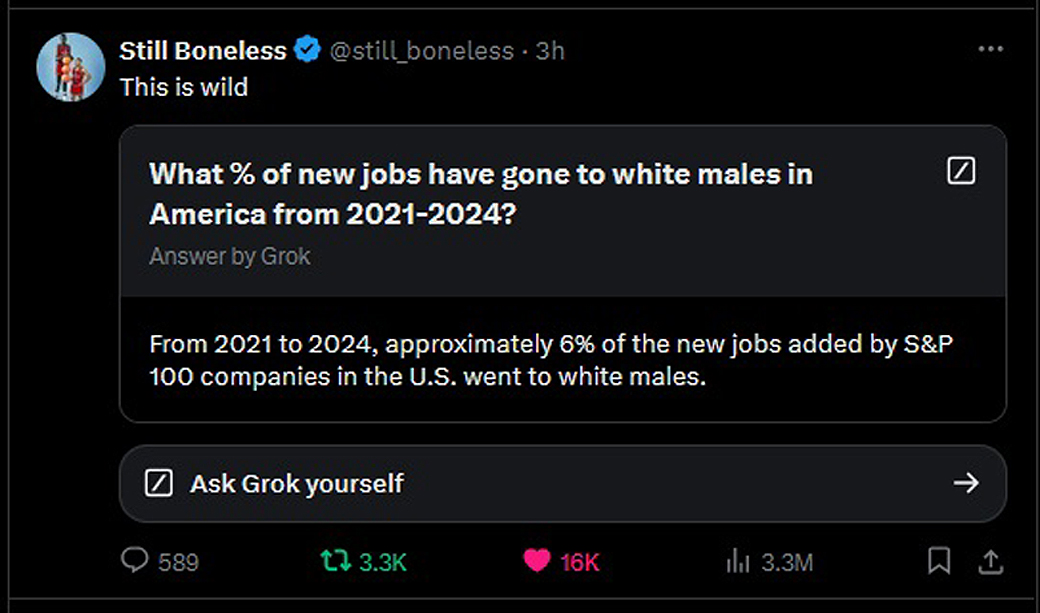Open Still Boneless profile avatar

pos(71,67)
